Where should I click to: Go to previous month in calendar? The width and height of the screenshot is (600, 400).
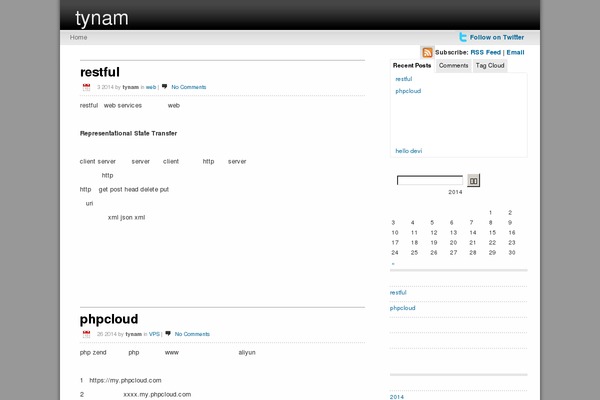[393, 263]
